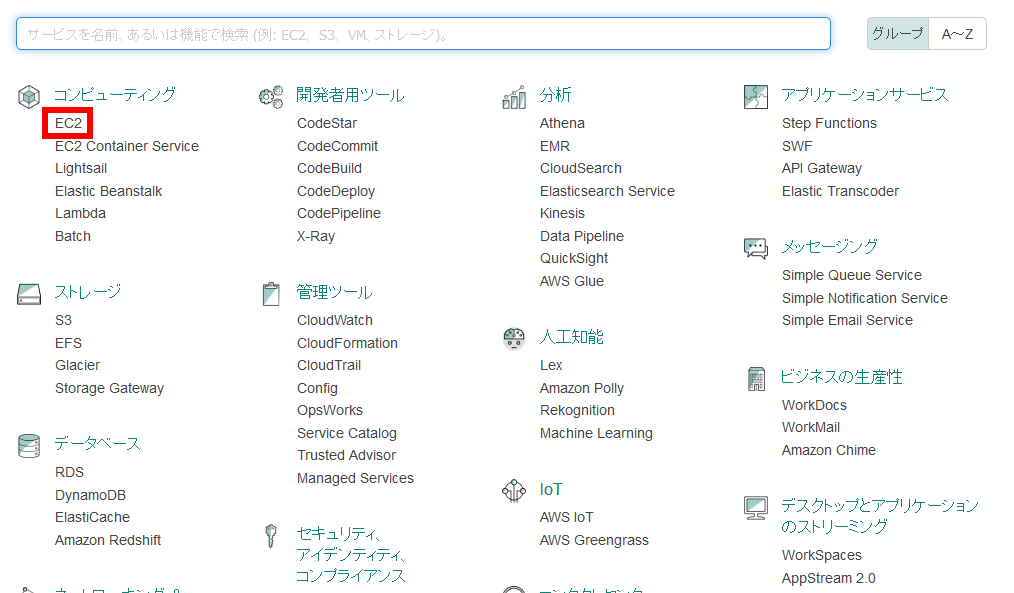Click the Storage category drive icon
The height and width of the screenshot is (593, 1014).
coord(28,294)
